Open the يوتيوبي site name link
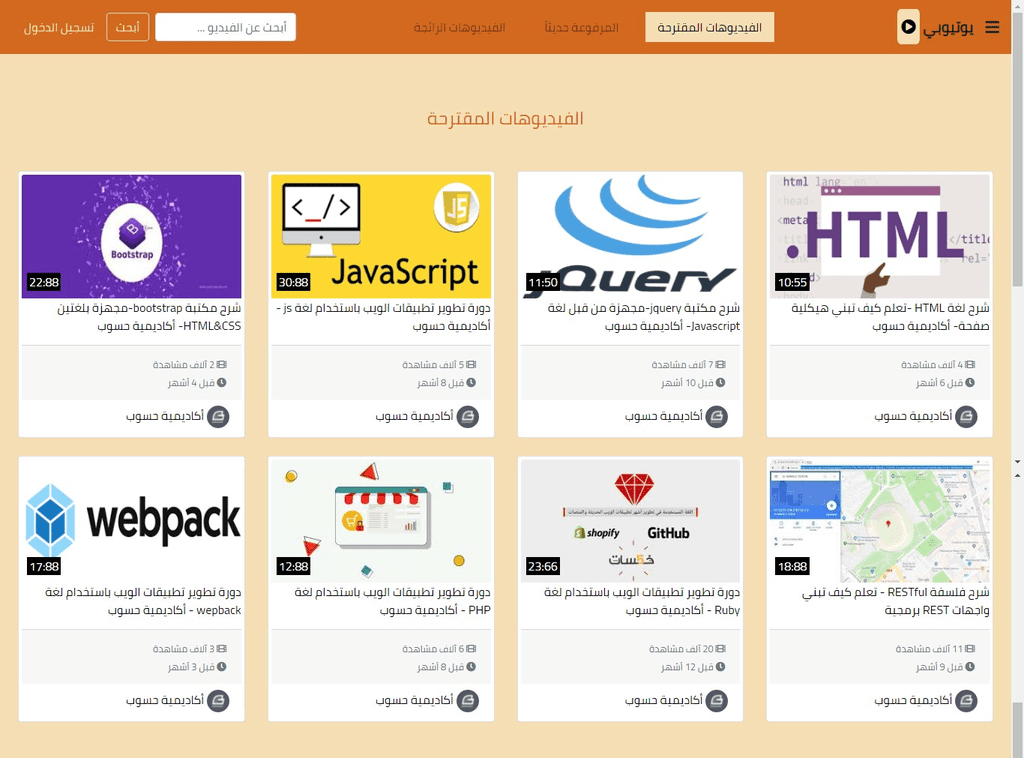1024x758 pixels. [x=948, y=27]
